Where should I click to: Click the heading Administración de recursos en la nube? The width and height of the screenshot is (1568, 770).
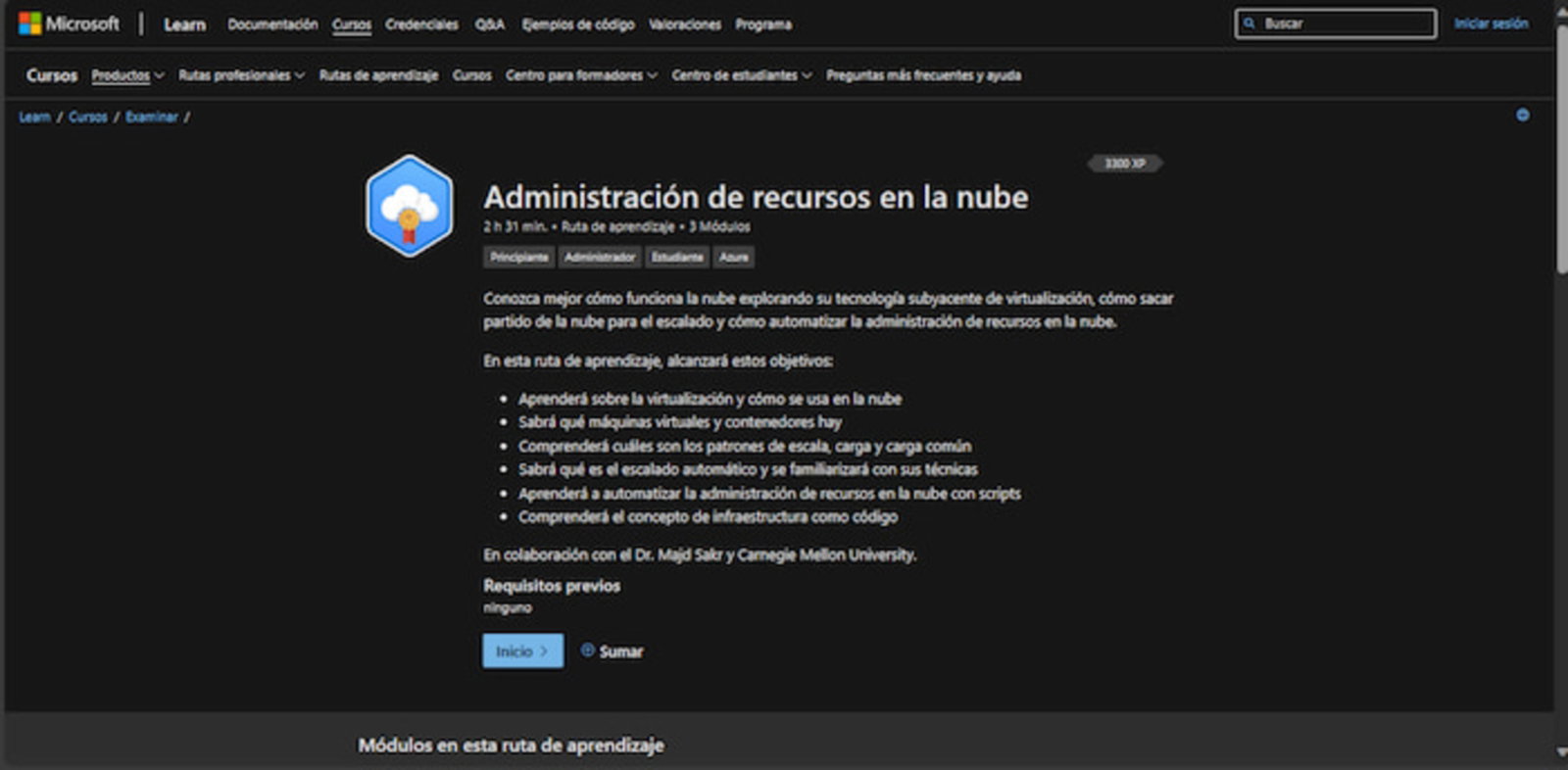[x=756, y=197]
